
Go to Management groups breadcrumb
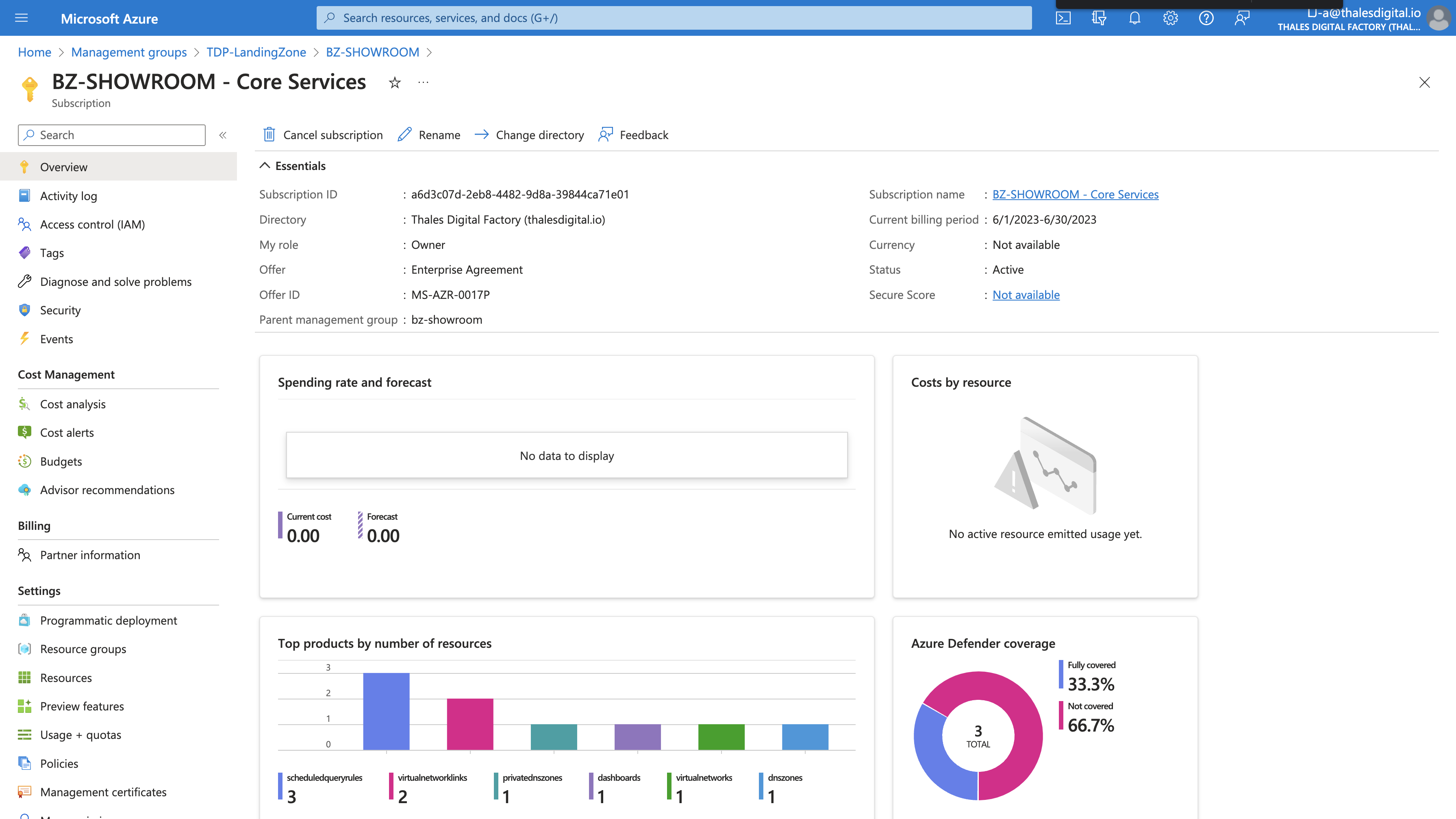click(129, 52)
